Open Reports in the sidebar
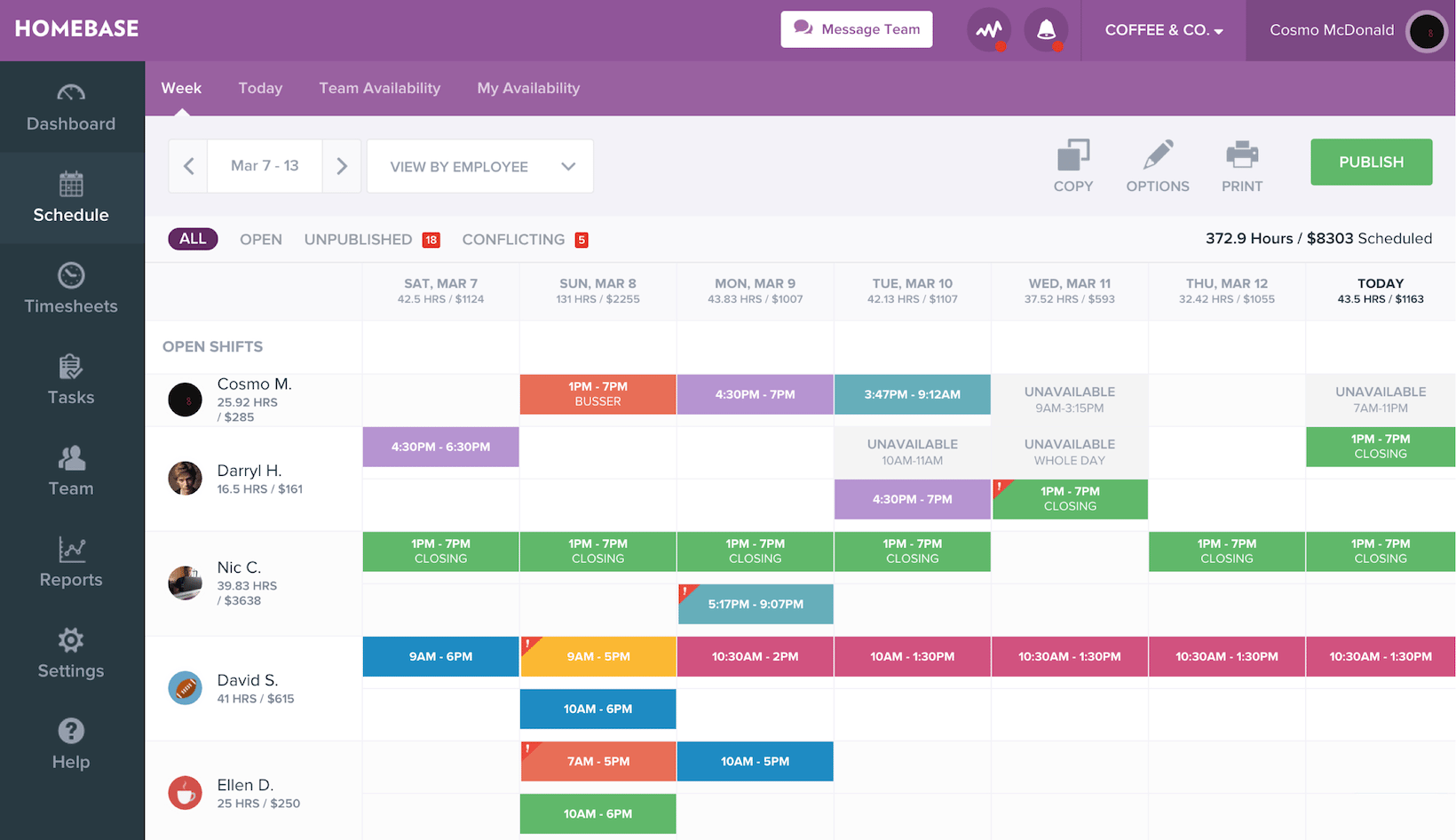 tap(71, 563)
